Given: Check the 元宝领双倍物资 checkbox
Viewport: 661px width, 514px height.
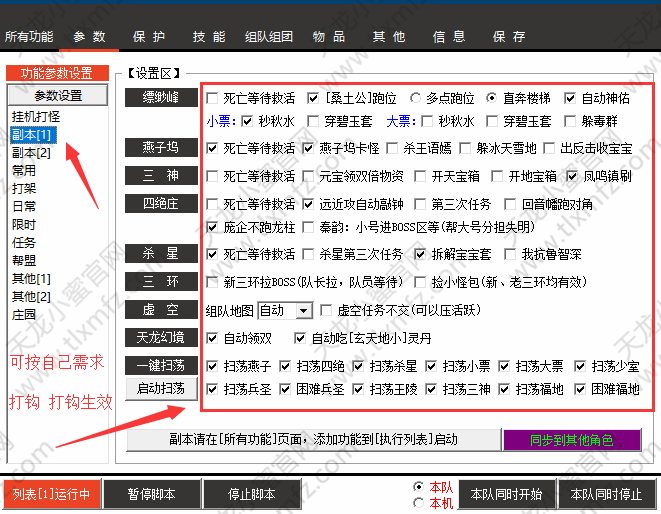Looking at the screenshot, I should [x=309, y=176].
